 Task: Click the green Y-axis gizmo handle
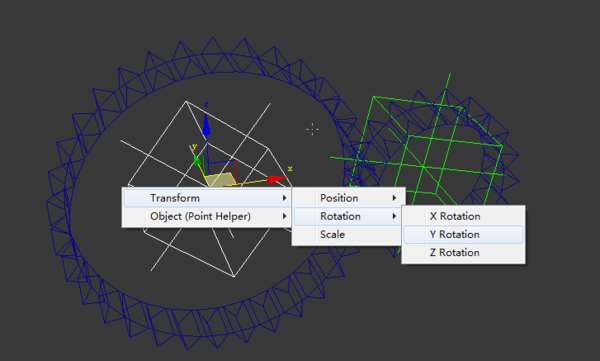click(x=197, y=160)
